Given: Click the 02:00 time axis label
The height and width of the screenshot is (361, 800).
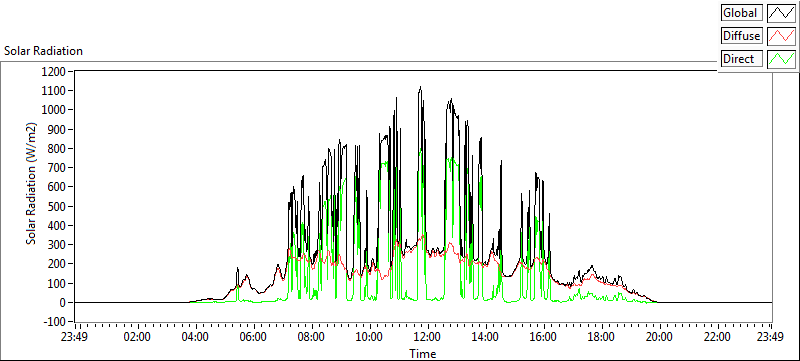Looking at the screenshot, I should coord(137,337).
